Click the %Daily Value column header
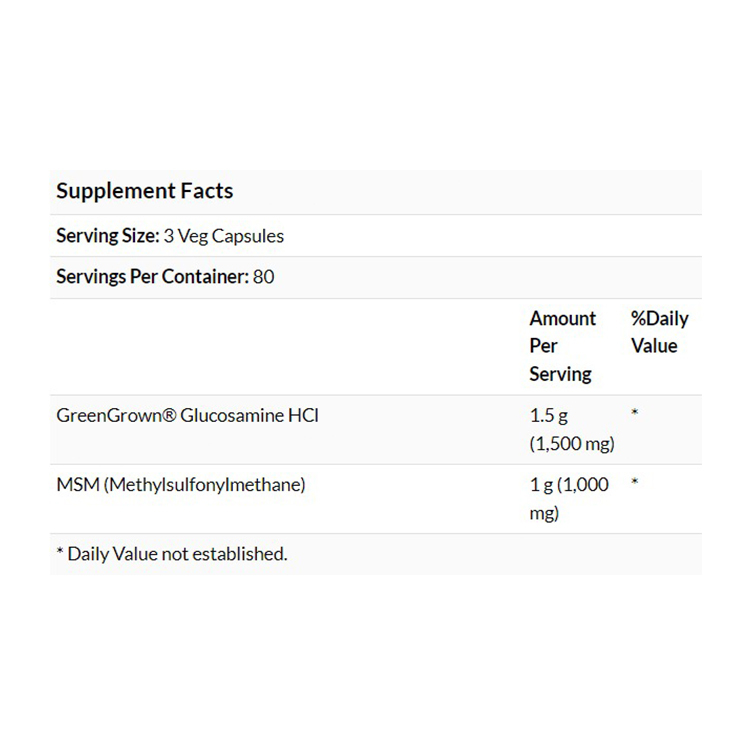Image resolution: width=750 pixels, height=750 pixels. point(659,332)
